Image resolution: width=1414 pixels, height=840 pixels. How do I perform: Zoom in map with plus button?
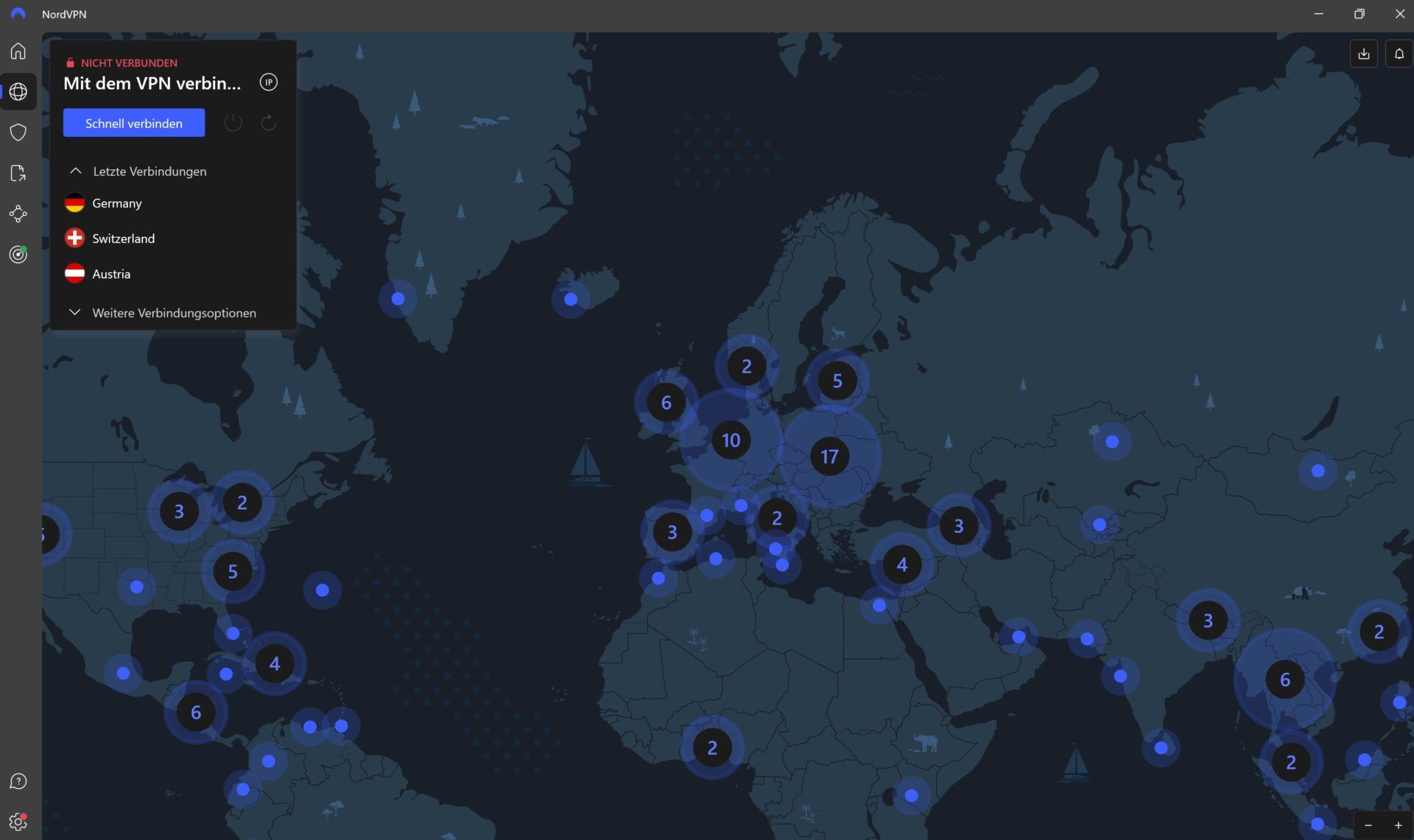coord(1398,825)
